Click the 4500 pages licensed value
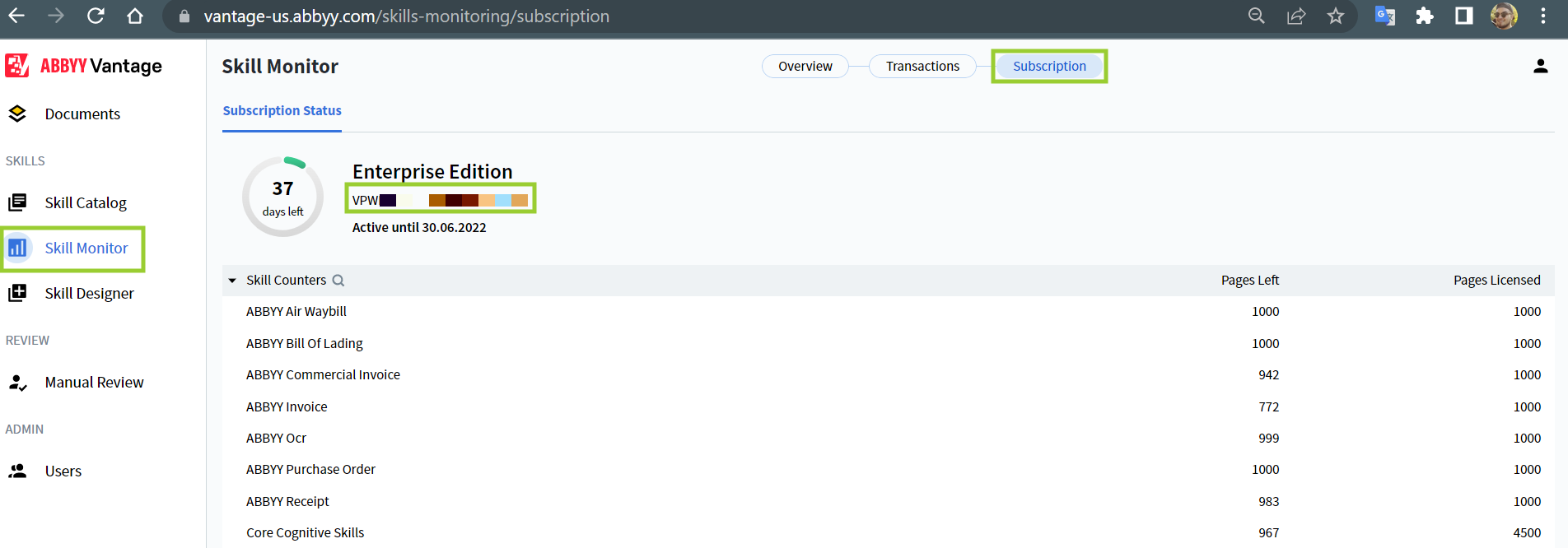The width and height of the screenshot is (1568, 548). [1527, 532]
